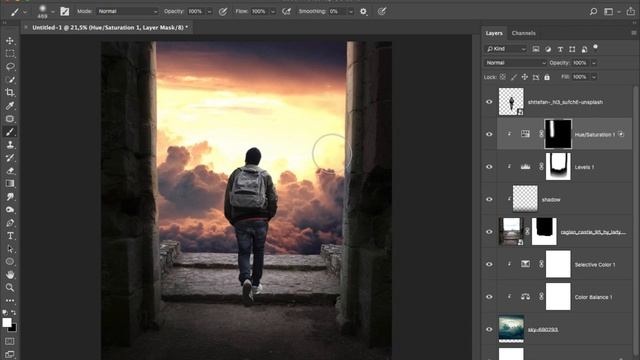Select the Smudge tool
Viewport: 640px width, 360px height.
10,197
